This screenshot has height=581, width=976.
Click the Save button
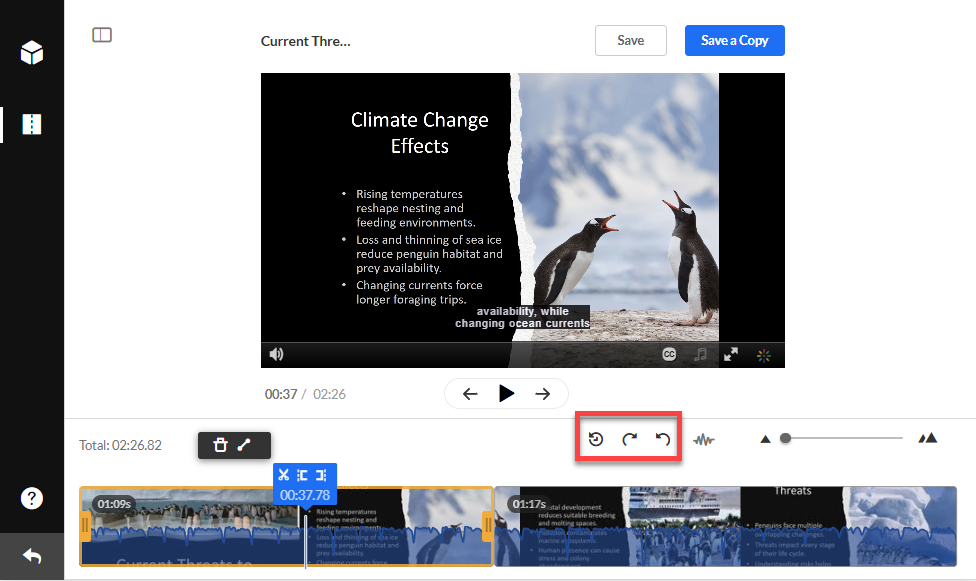point(631,40)
